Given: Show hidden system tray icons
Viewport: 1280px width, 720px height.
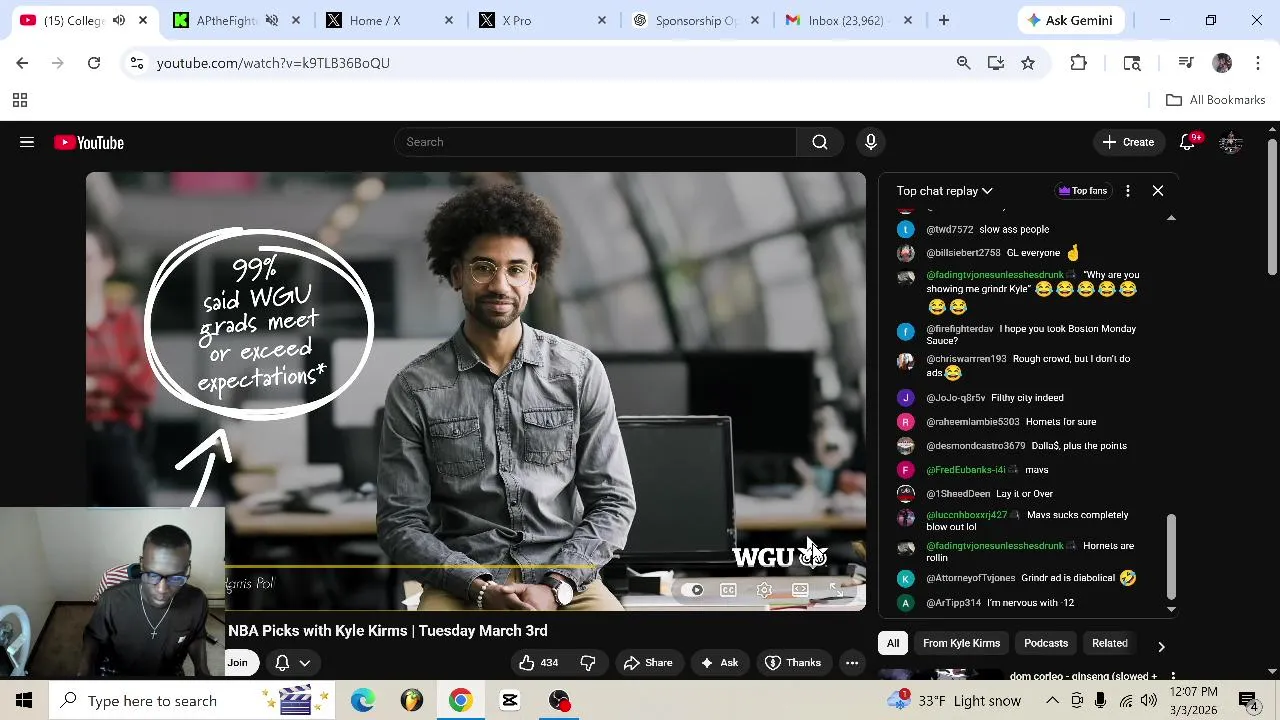Looking at the screenshot, I should [1052, 700].
